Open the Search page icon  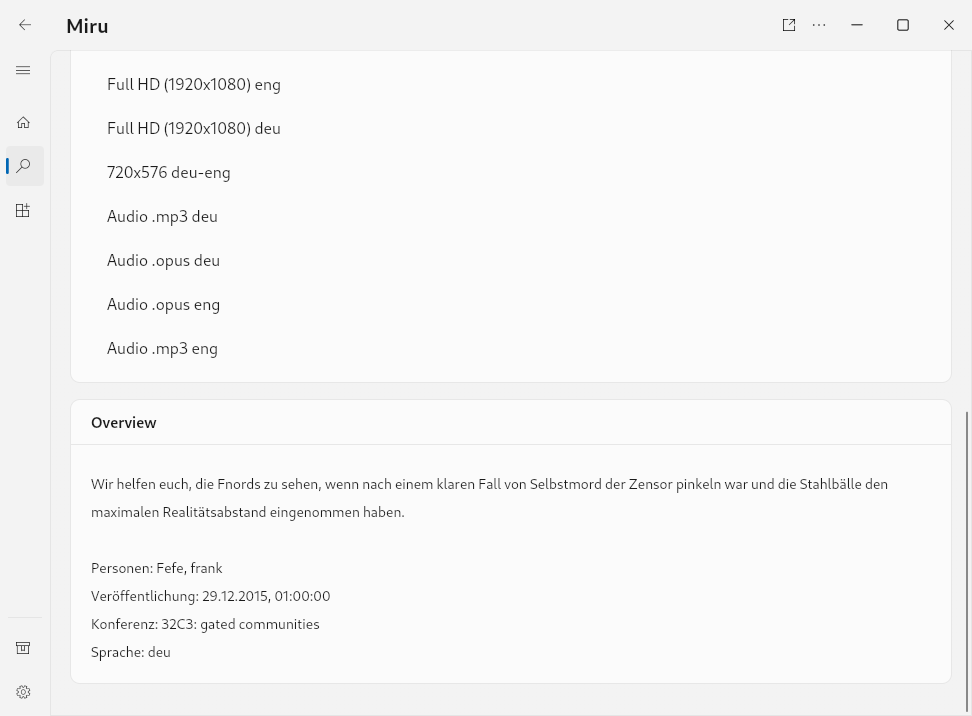click(x=25, y=166)
